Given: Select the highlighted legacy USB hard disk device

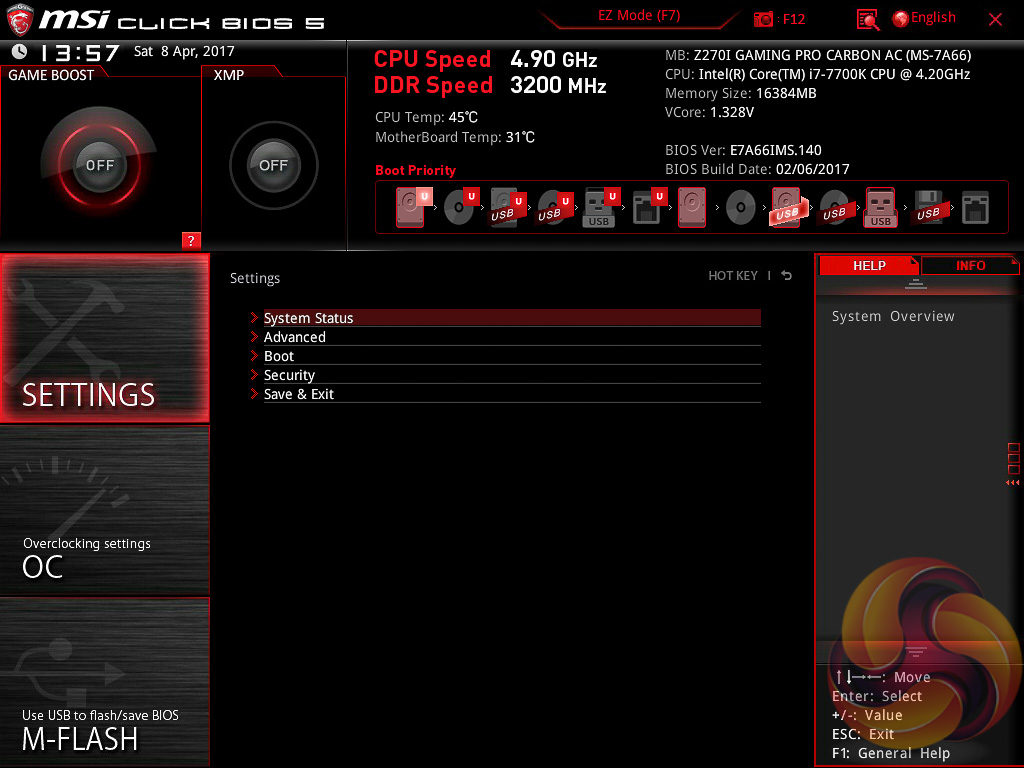Looking at the screenshot, I should click(788, 207).
